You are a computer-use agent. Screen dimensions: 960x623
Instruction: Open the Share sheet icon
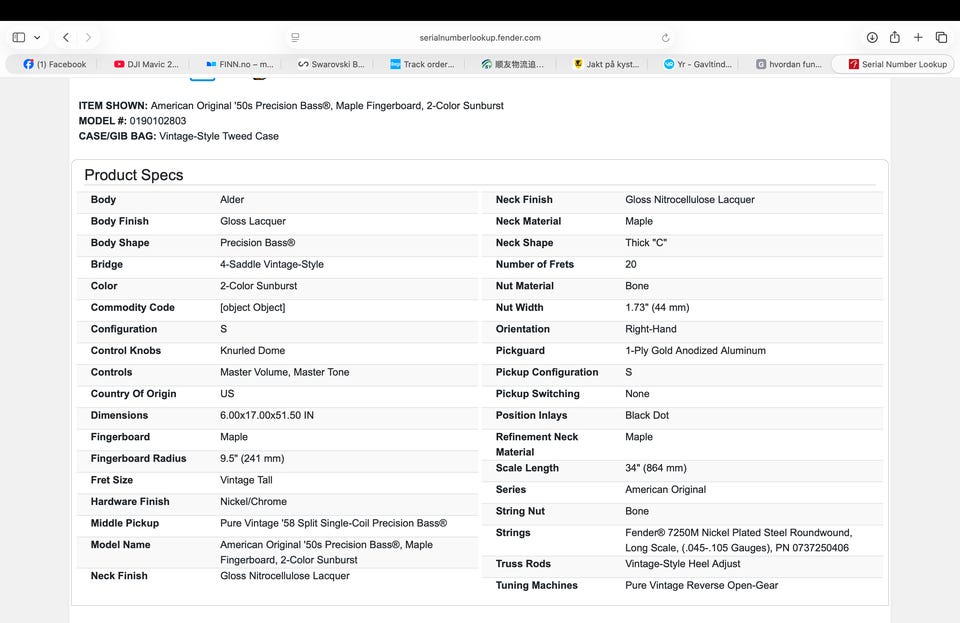894,37
